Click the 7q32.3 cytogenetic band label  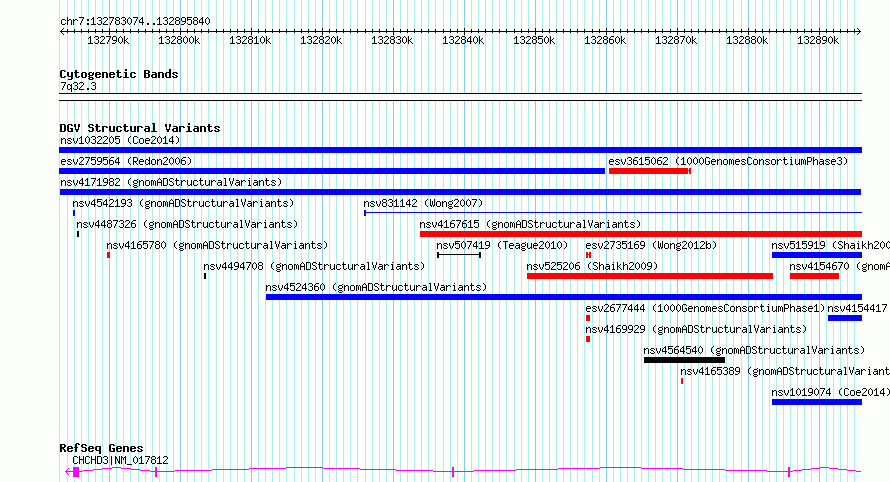[78, 86]
